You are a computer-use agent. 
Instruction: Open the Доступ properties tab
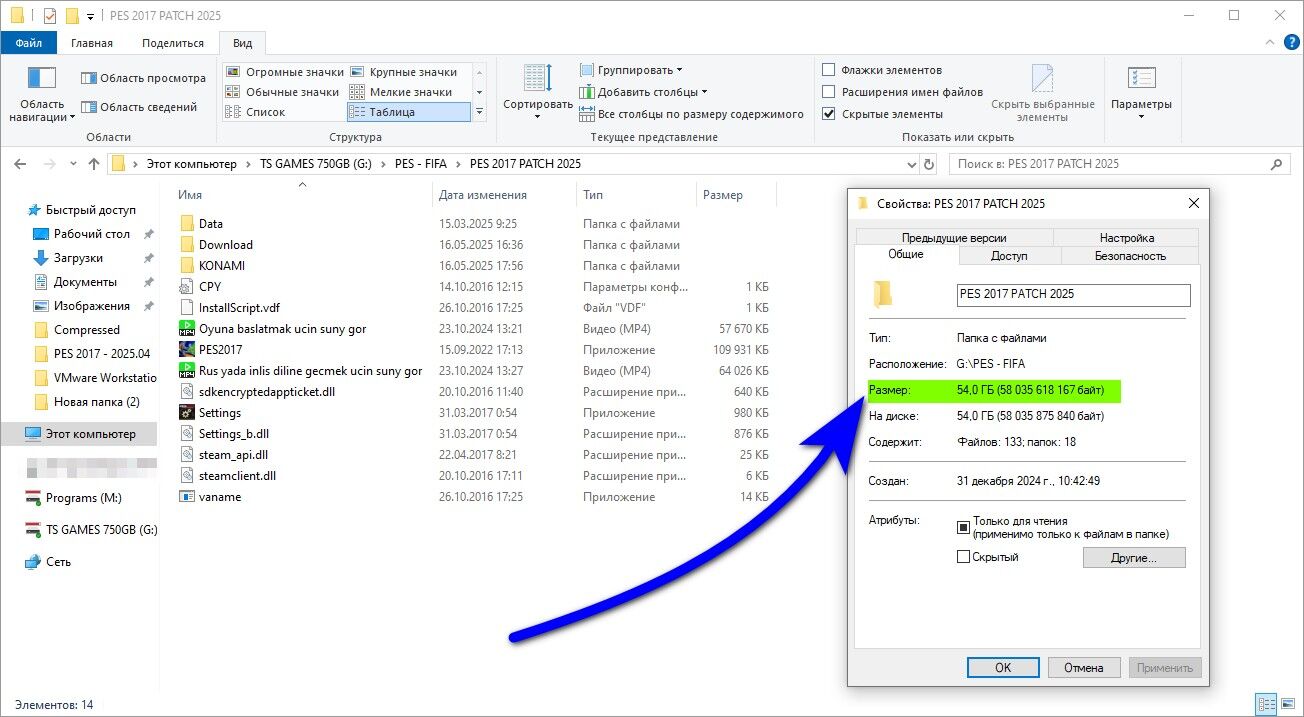coord(1009,256)
